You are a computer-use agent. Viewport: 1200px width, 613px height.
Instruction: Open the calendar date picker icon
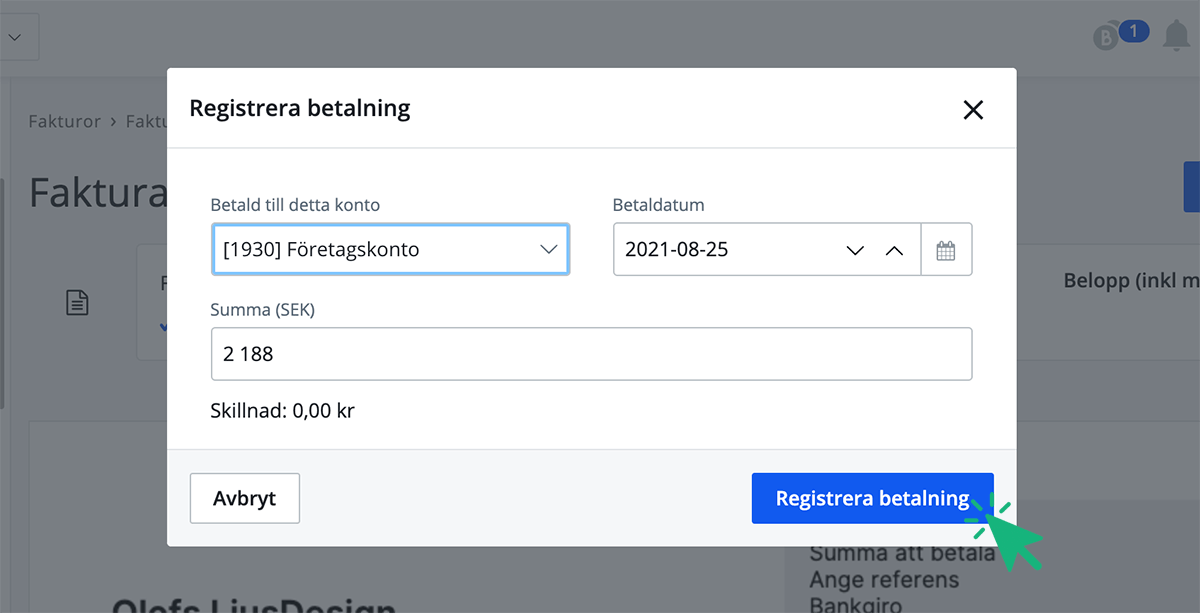[946, 249]
